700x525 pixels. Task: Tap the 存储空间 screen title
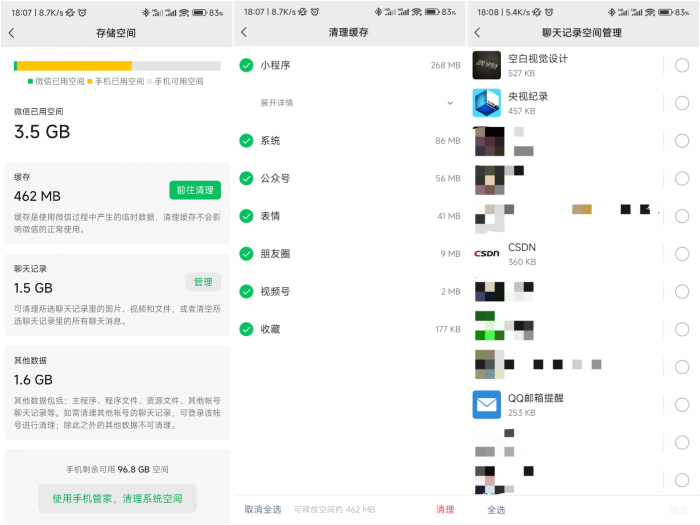coord(116,33)
